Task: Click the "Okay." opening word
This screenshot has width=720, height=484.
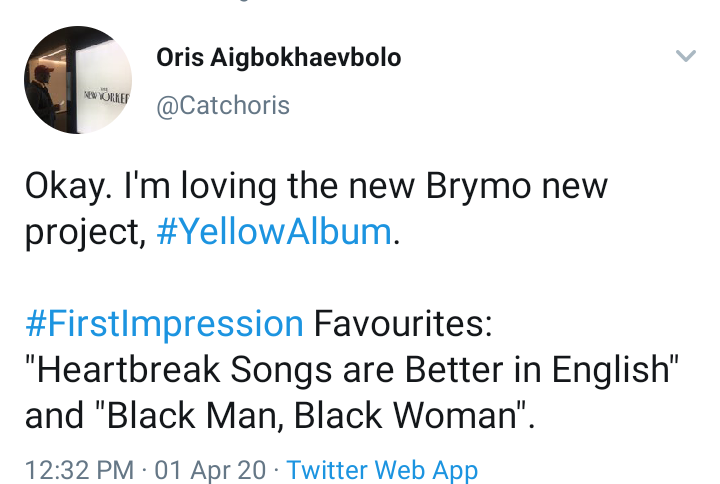Action: click(x=68, y=187)
